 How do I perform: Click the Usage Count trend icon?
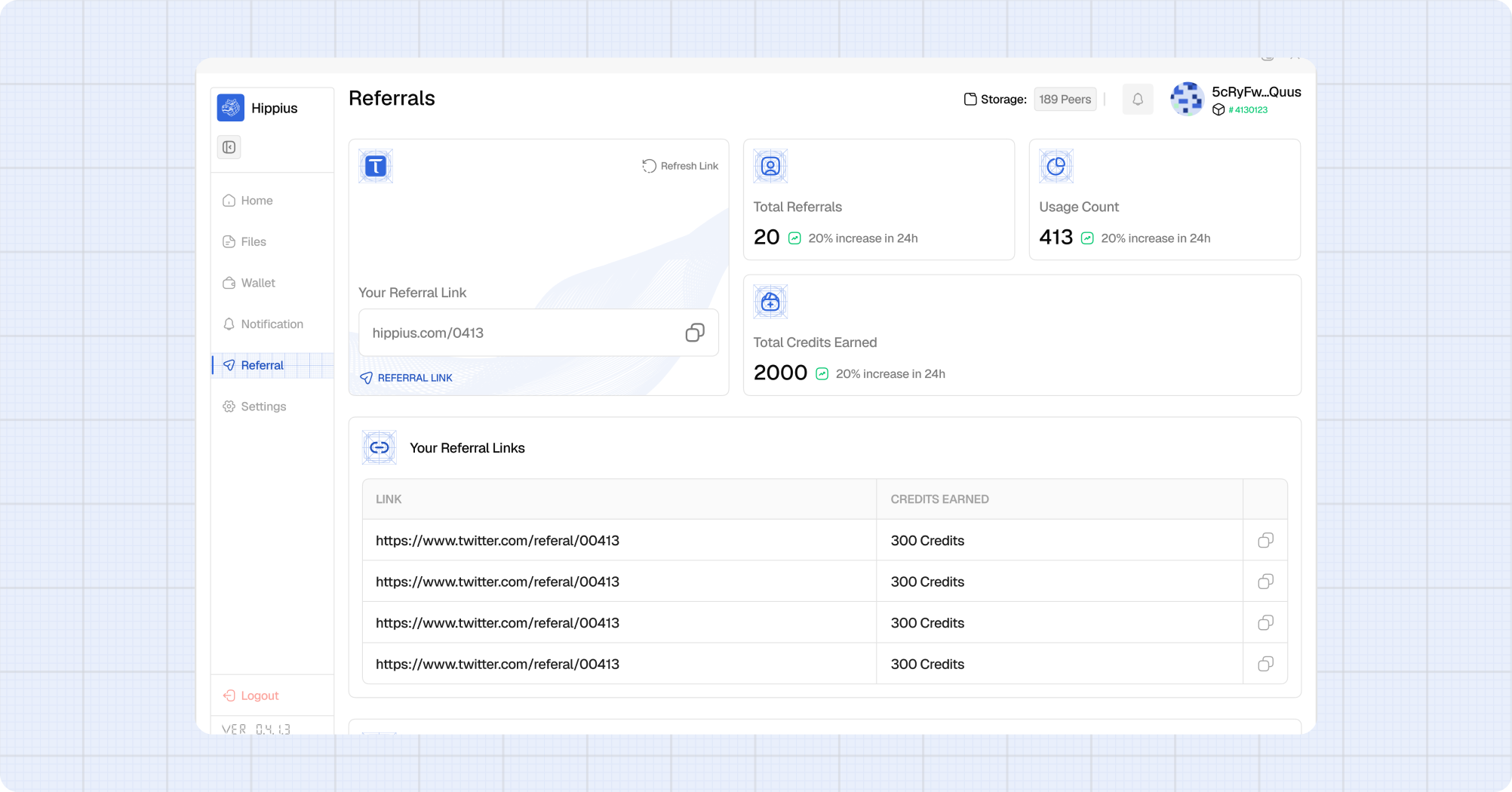point(1087,238)
